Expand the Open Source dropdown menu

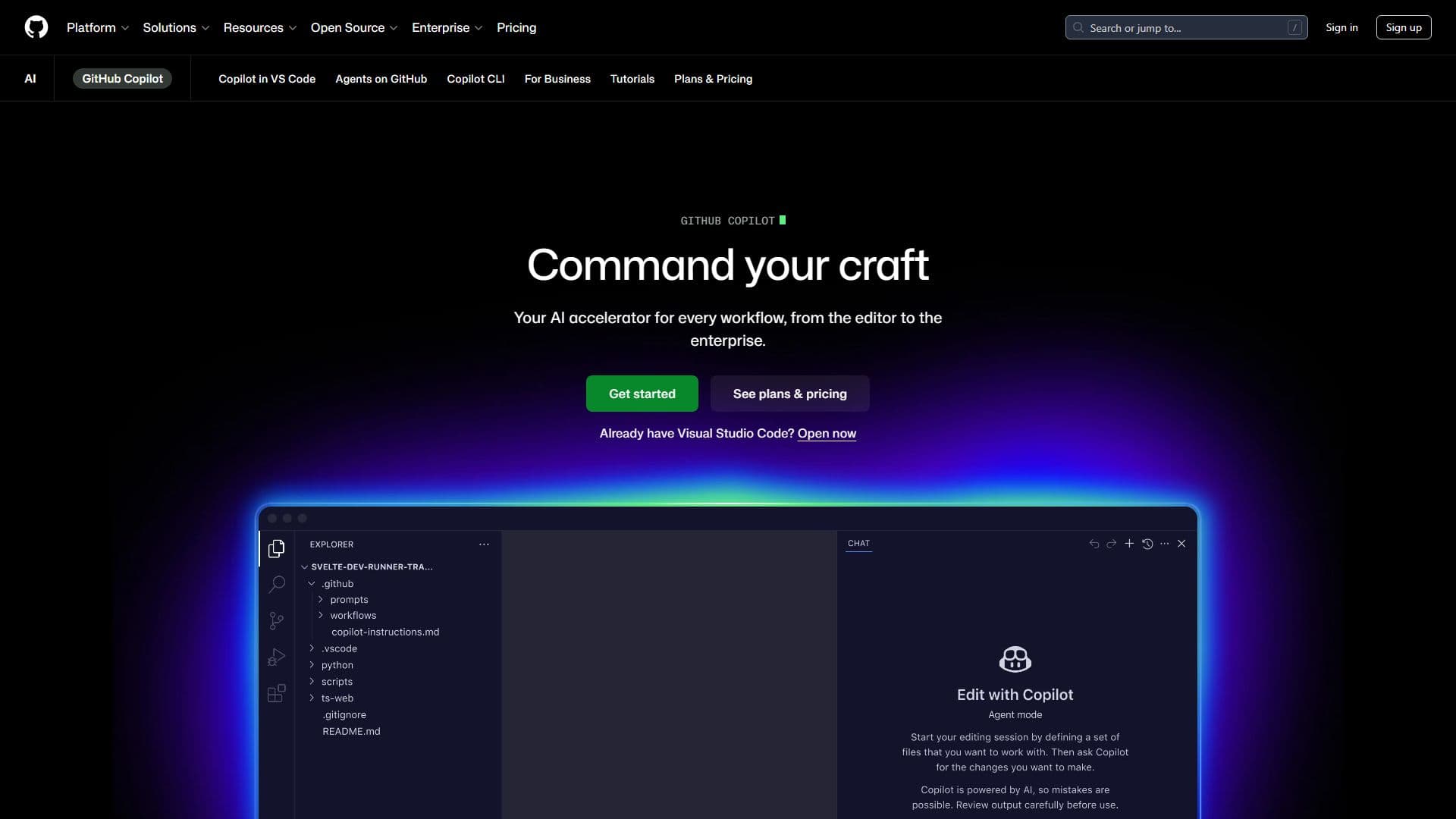pyautogui.click(x=354, y=27)
